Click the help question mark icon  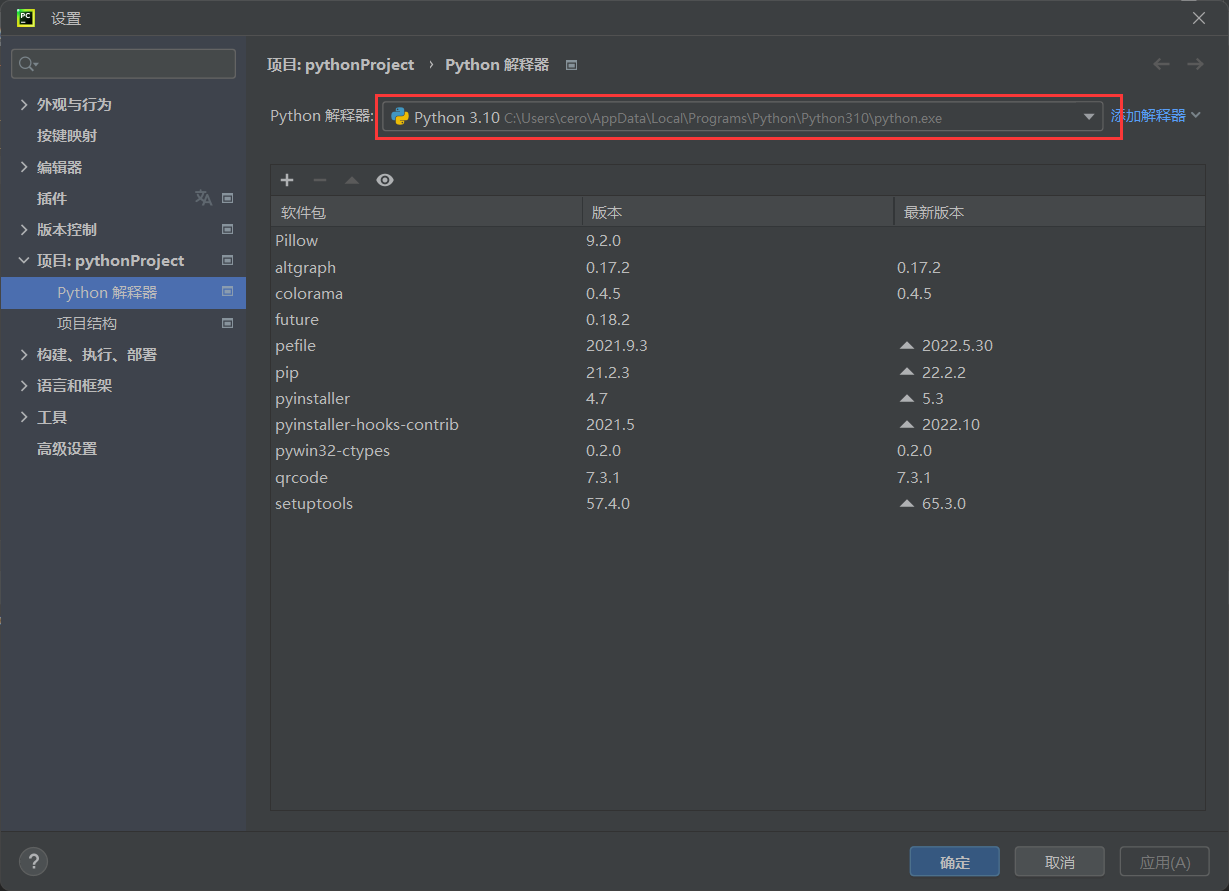click(33, 861)
